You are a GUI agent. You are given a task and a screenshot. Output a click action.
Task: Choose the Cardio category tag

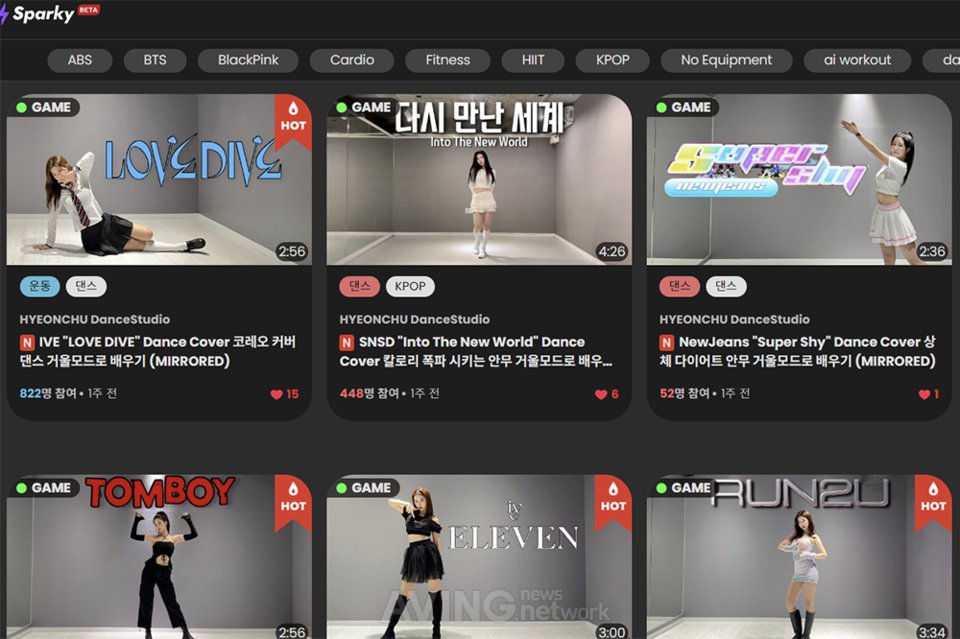[352, 60]
